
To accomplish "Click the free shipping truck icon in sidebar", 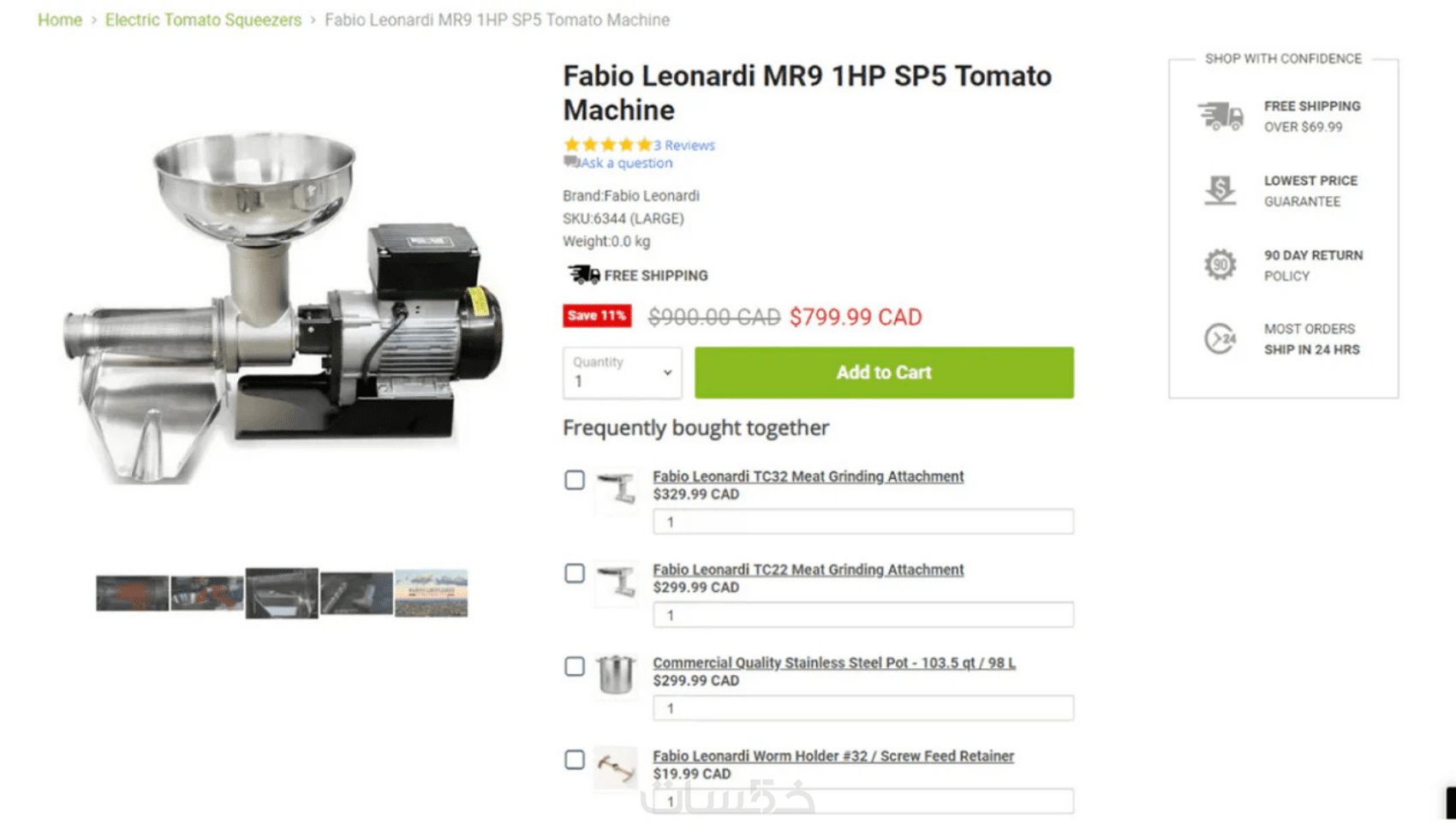I will pos(1220,116).
